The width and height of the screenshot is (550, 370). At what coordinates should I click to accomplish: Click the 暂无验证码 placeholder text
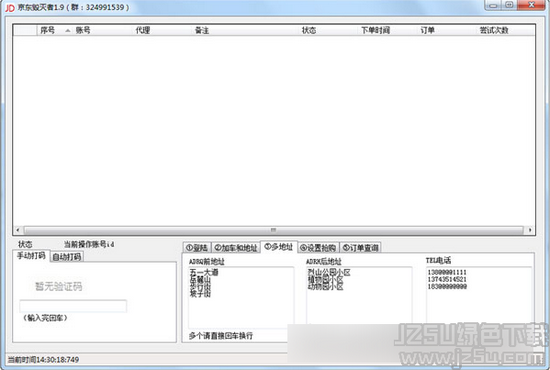click(59, 287)
